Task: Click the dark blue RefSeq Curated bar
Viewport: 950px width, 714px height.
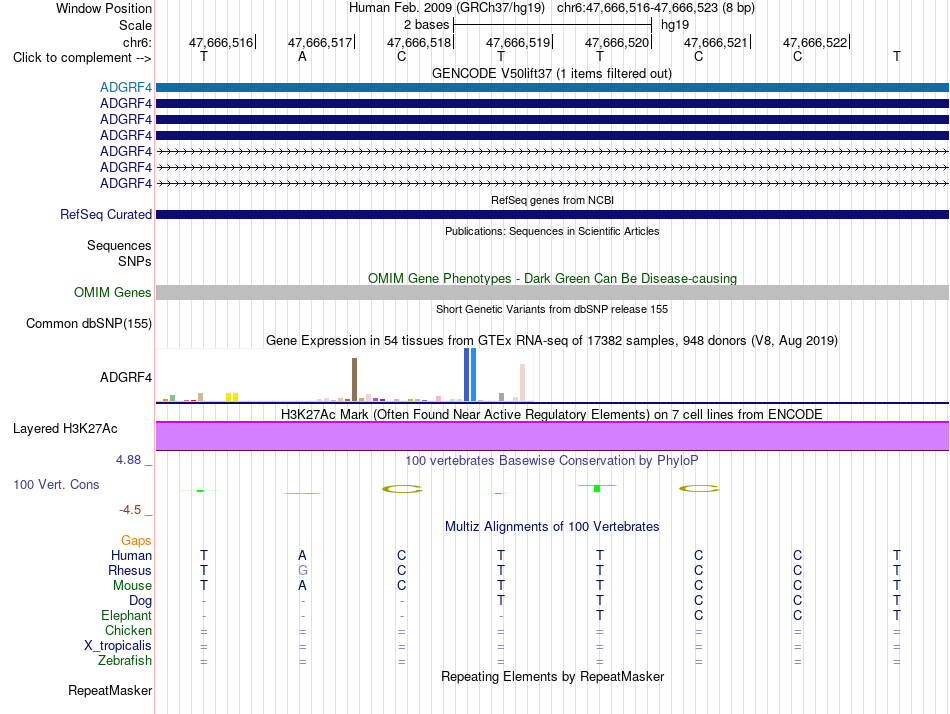Action: point(553,215)
